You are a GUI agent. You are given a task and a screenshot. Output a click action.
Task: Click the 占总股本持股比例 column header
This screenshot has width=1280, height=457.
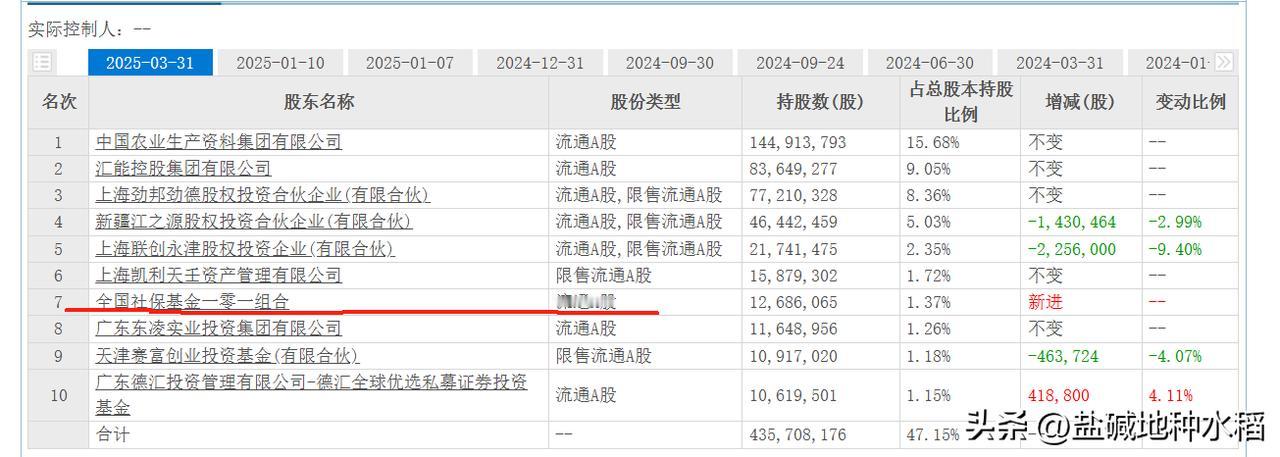coord(961,101)
